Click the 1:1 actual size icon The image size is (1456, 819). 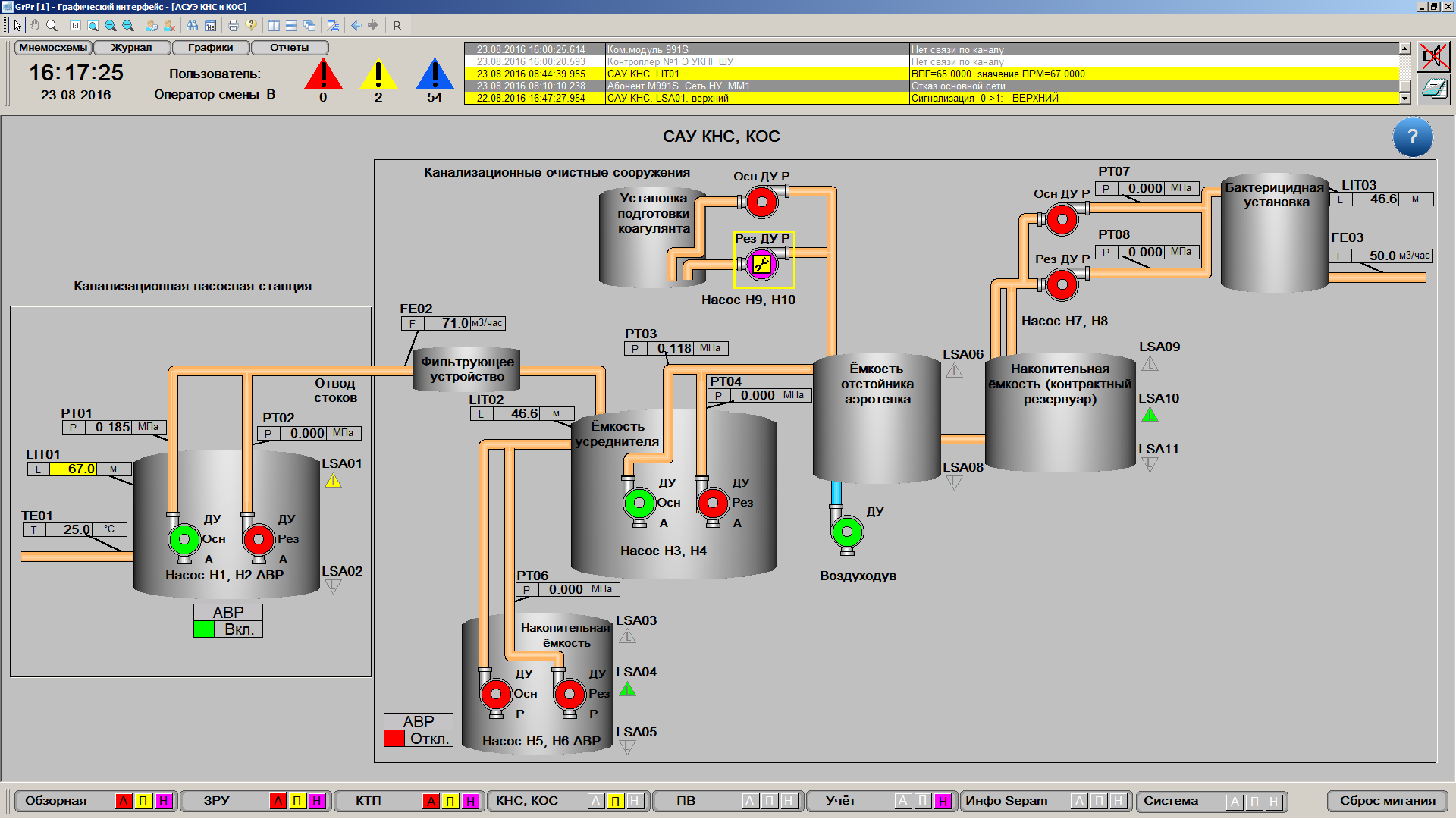pos(75,25)
